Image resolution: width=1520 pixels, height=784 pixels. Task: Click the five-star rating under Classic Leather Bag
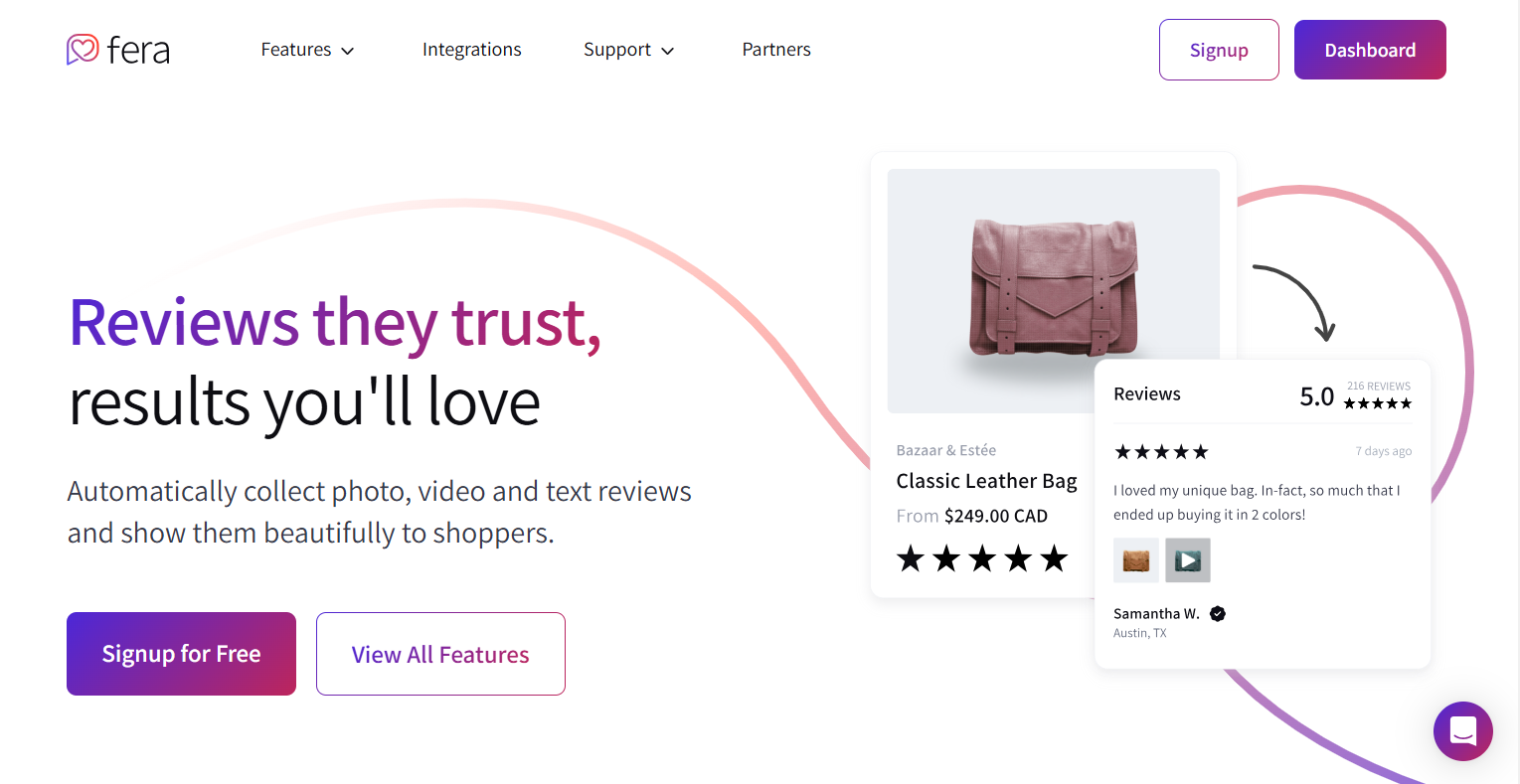tap(982, 558)
